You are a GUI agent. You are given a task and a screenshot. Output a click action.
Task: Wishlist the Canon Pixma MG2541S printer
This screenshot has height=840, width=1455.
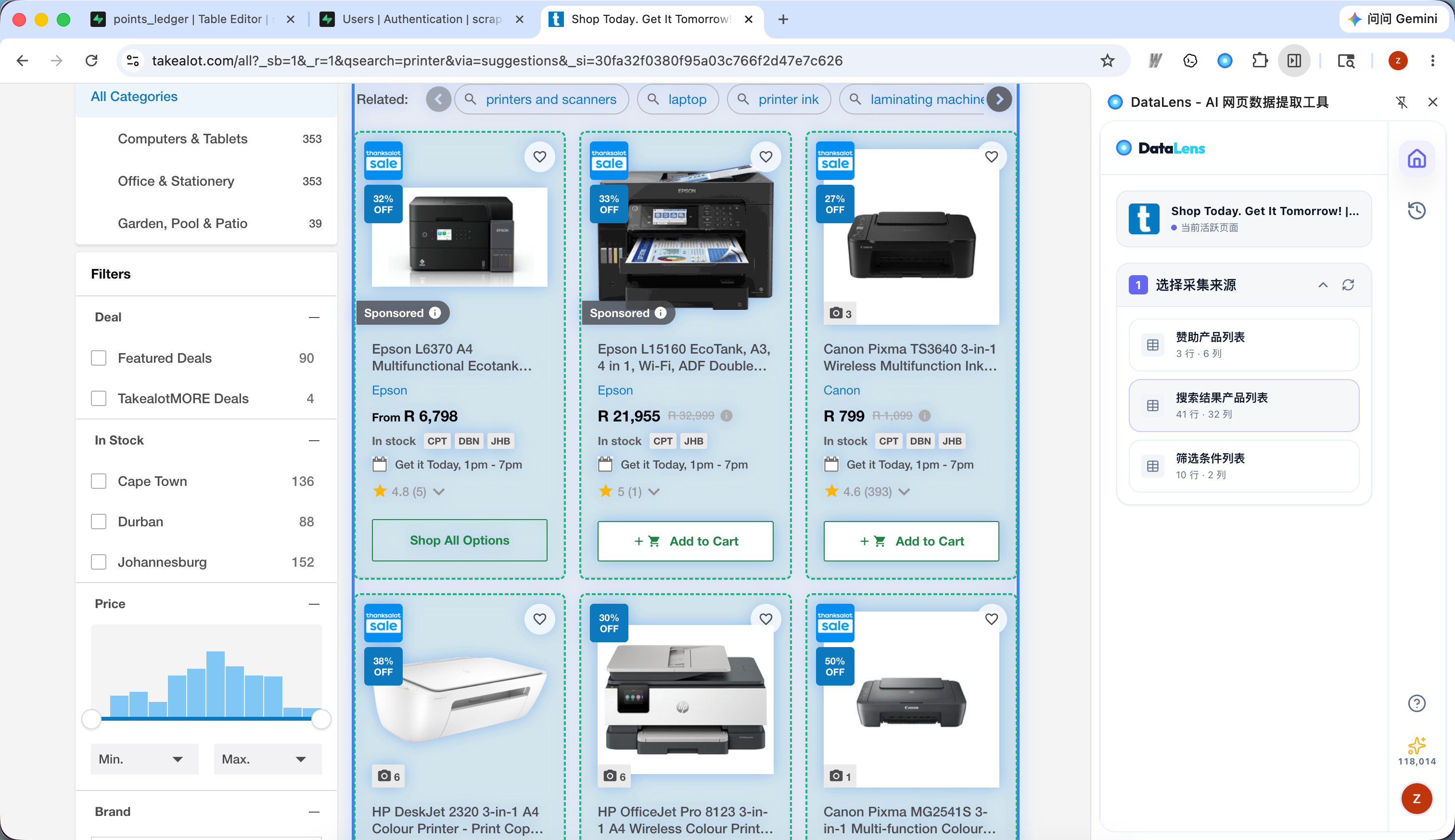point(991,619)
